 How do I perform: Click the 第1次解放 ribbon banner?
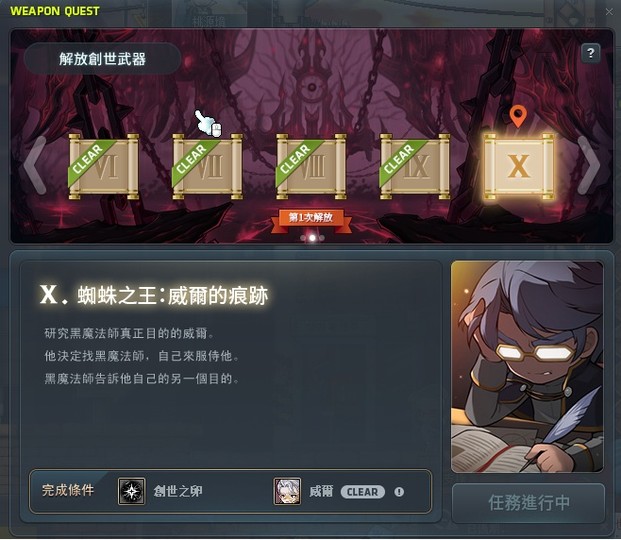(x=311, y=218)
